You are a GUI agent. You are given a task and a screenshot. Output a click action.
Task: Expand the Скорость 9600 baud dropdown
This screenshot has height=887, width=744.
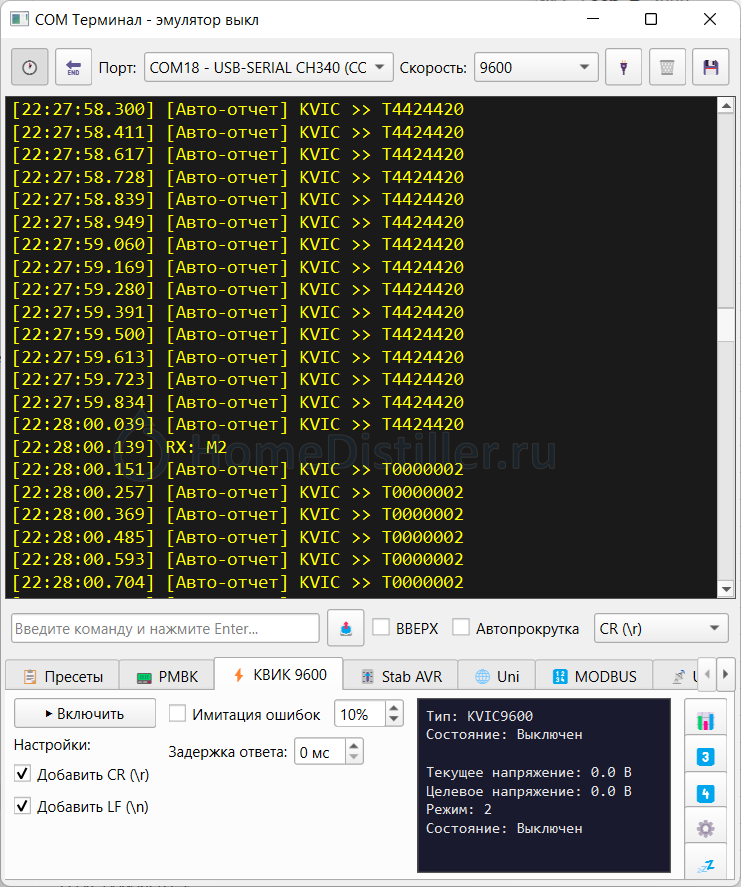(536, 68)
